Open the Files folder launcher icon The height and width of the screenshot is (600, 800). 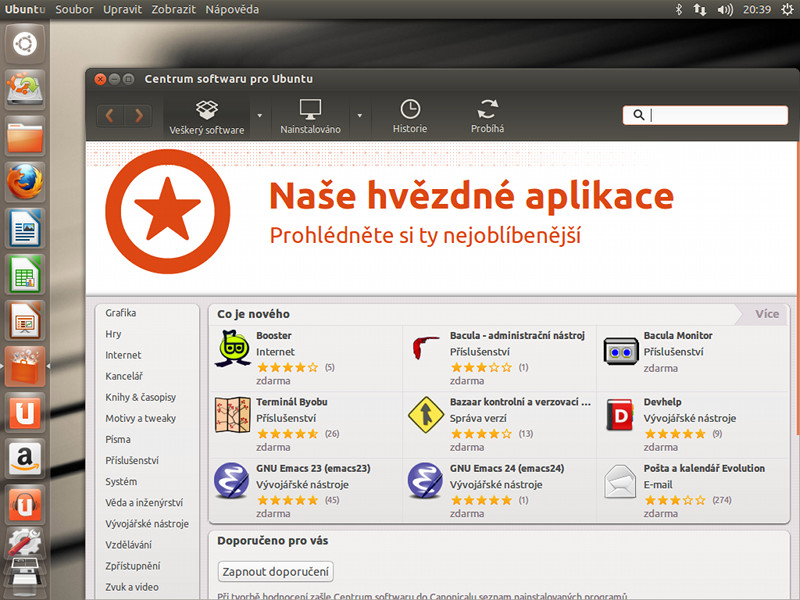point(25,136)
